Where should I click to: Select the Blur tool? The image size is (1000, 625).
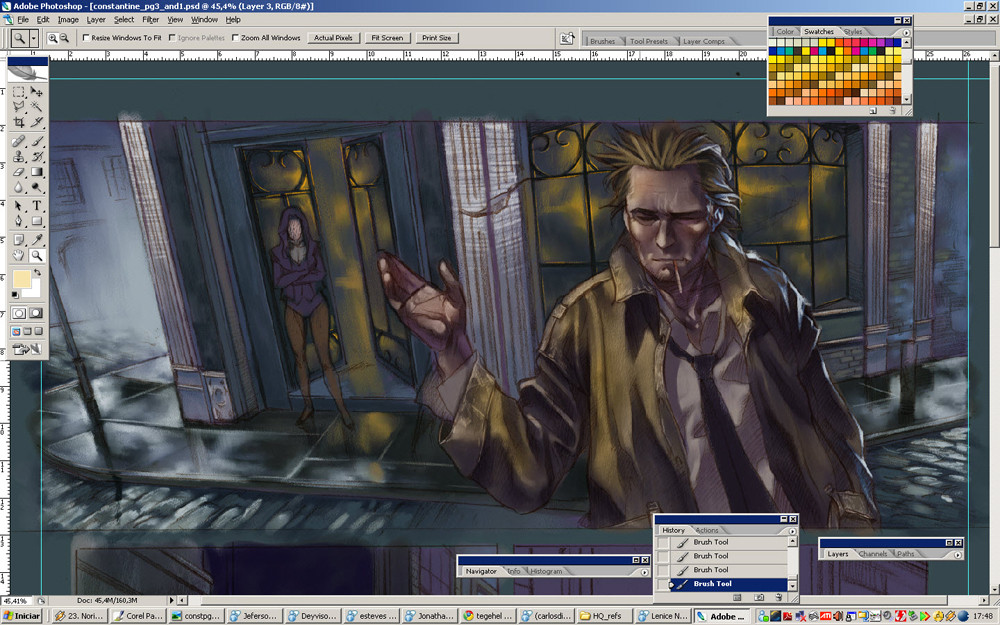18,187
